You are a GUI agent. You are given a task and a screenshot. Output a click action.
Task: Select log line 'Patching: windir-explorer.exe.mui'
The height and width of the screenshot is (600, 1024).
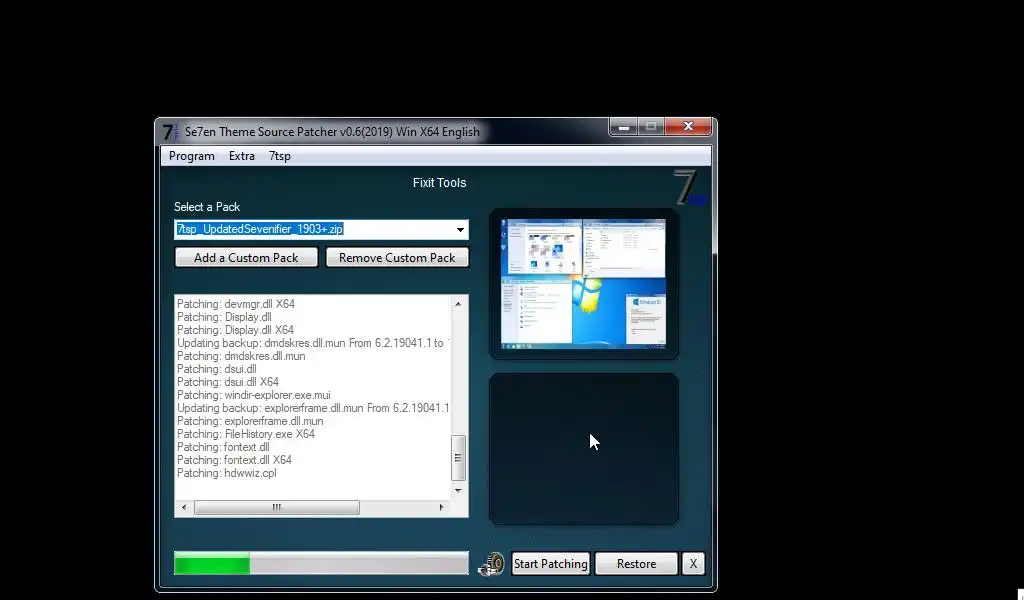[x=254, y=395]
